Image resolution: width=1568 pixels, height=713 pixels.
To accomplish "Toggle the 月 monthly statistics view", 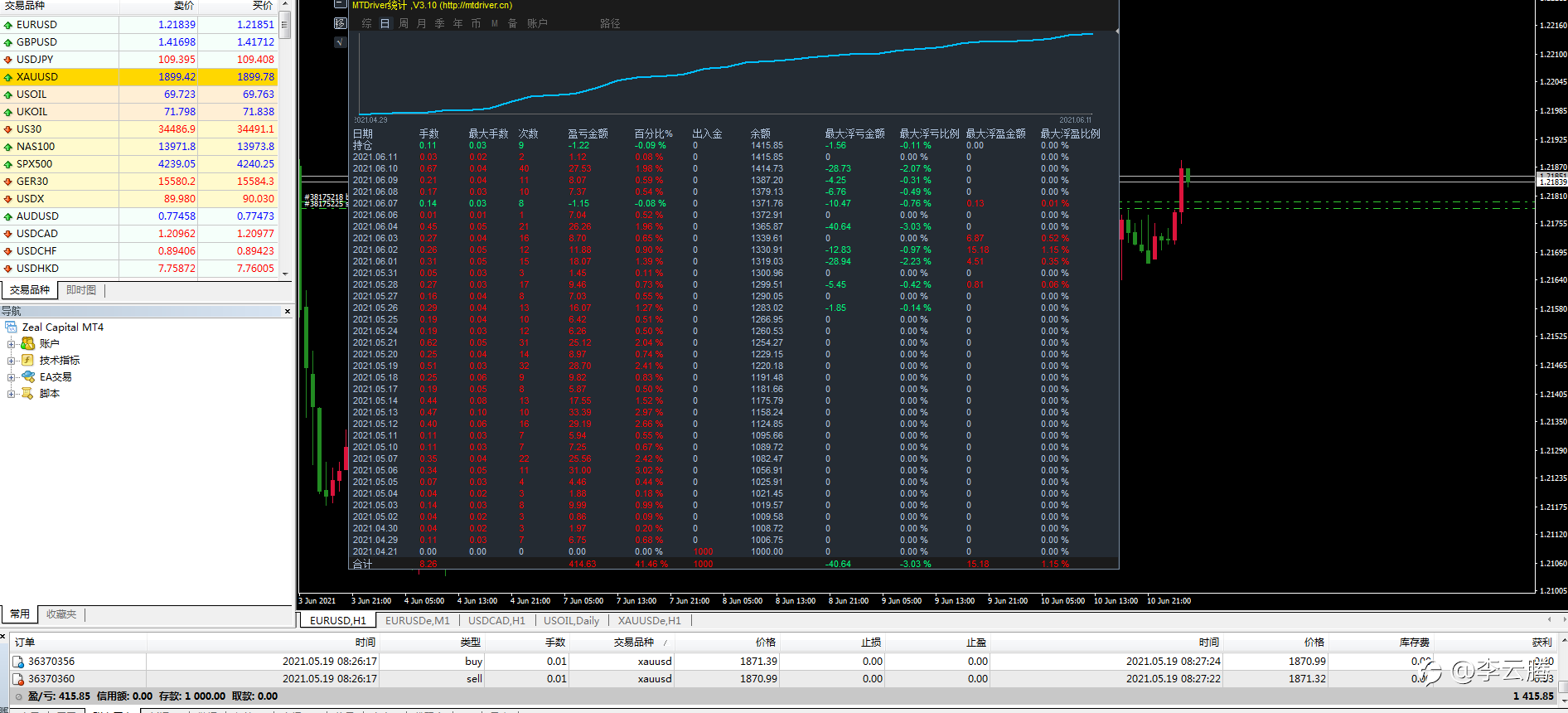I will click(421, 23).
